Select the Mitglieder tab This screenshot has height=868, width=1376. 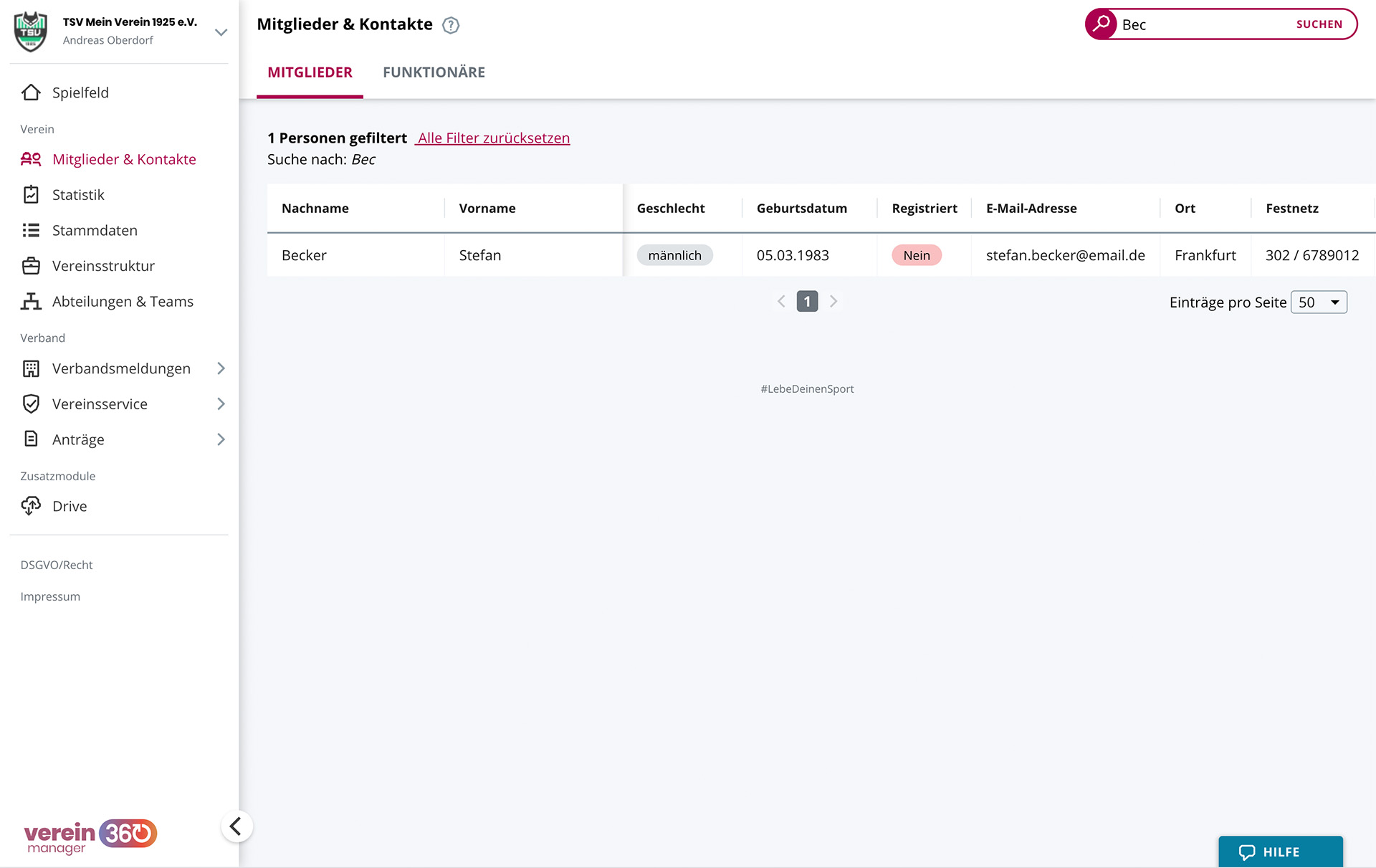(310, 72)
